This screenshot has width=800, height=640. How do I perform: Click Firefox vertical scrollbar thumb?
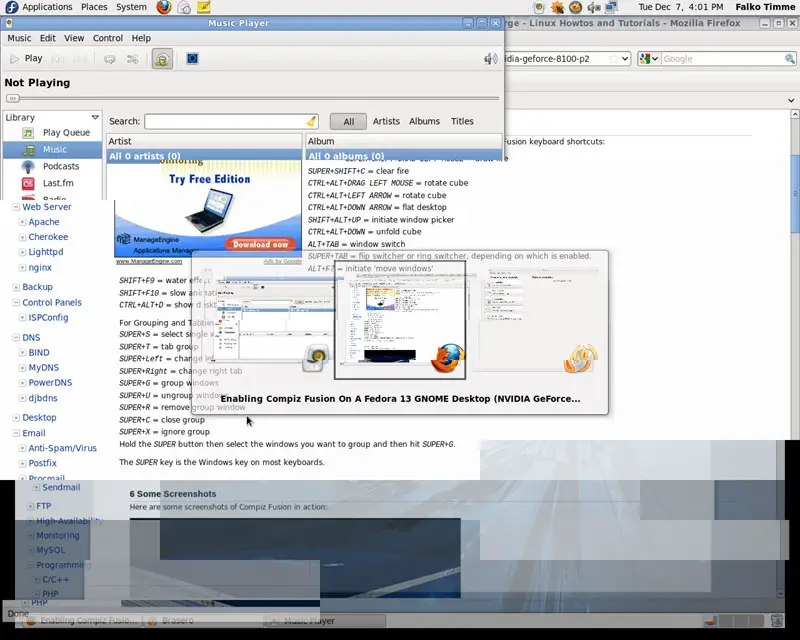pos(795,194)
